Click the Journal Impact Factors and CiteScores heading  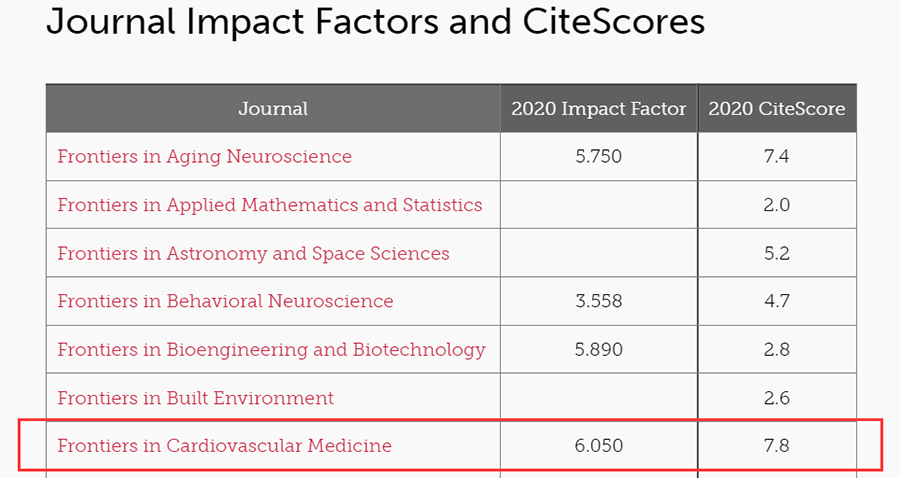click(375, 22)
